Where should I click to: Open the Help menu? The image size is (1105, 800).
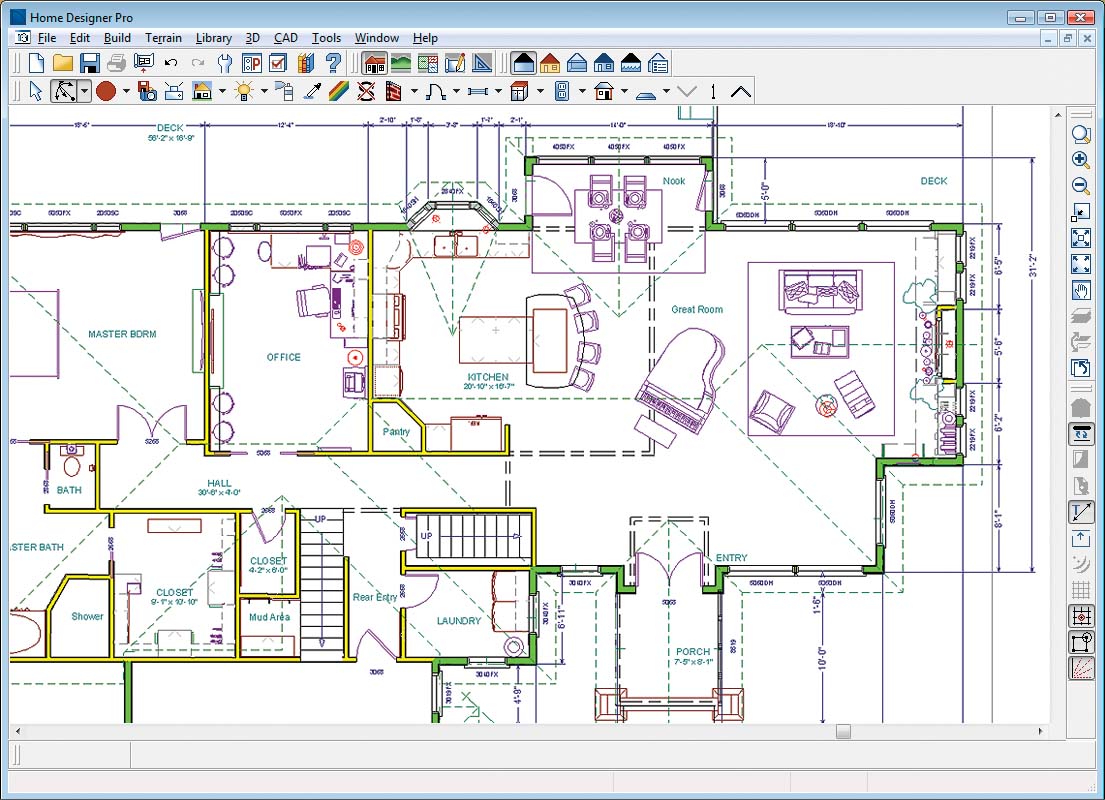tap(425, 38)
